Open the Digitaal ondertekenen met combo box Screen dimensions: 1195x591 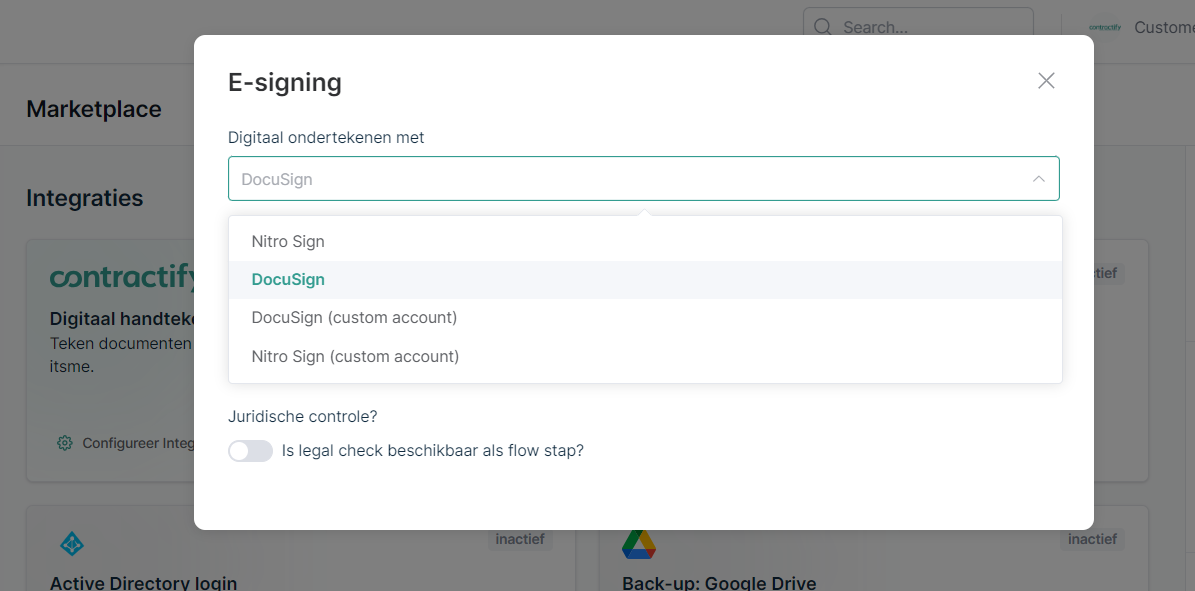coord(630,179)
